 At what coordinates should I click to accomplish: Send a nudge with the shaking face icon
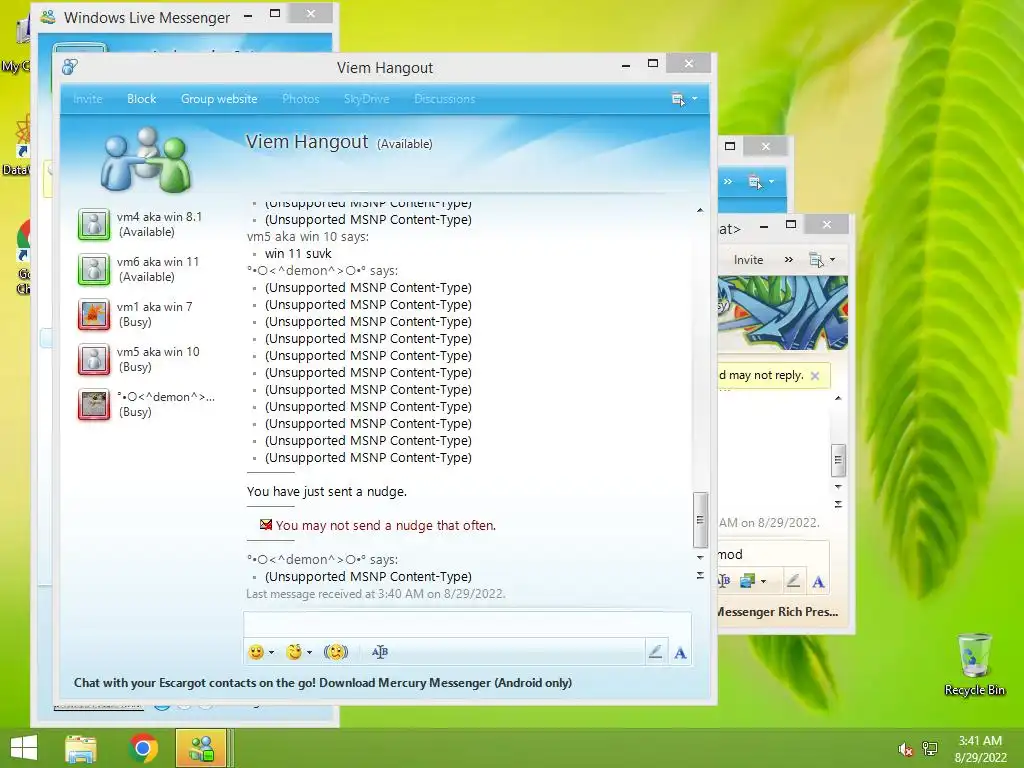(x=336, y=652)
